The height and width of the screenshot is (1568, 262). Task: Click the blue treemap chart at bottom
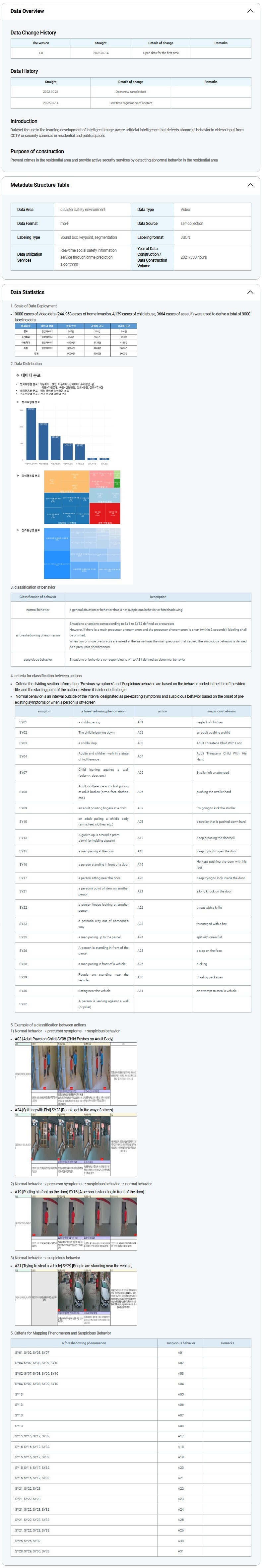click(x=82, y=553)
